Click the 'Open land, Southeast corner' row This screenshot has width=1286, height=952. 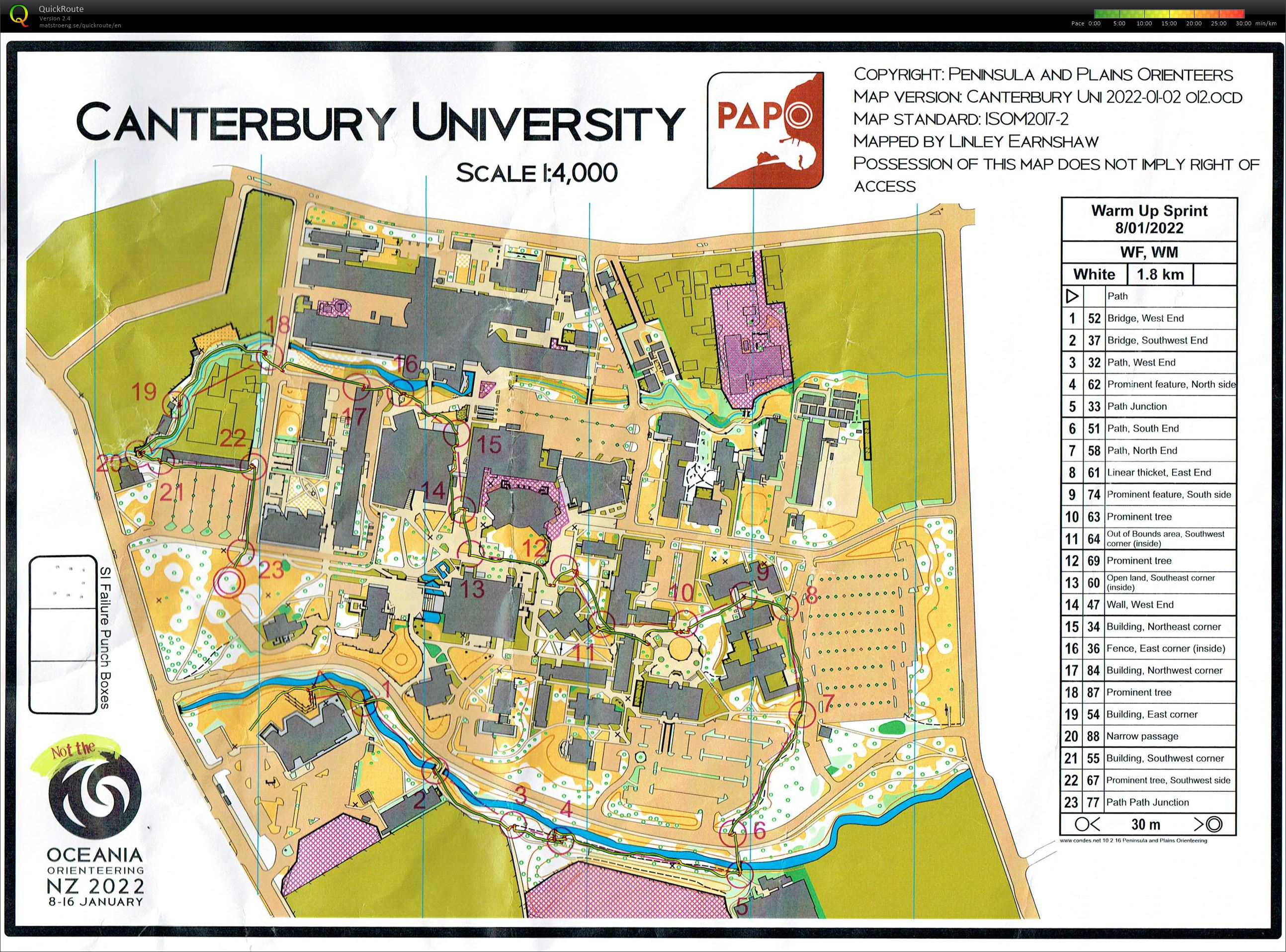click(x=1149, y=583)
